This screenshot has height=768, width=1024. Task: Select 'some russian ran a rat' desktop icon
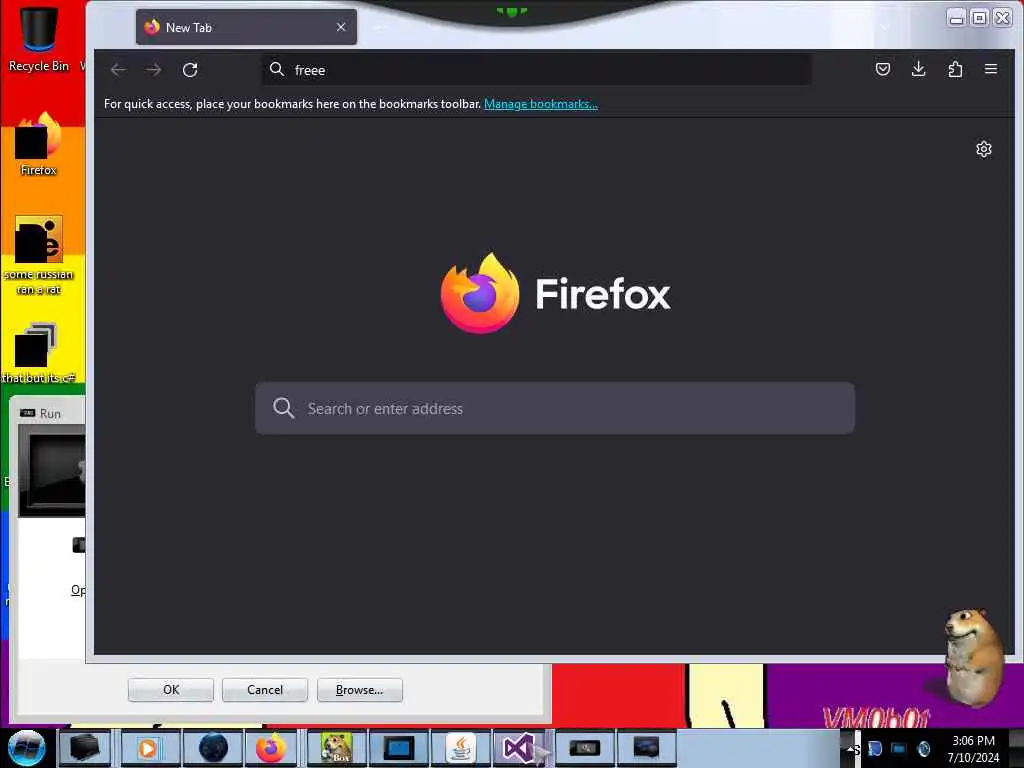point(39,256)
